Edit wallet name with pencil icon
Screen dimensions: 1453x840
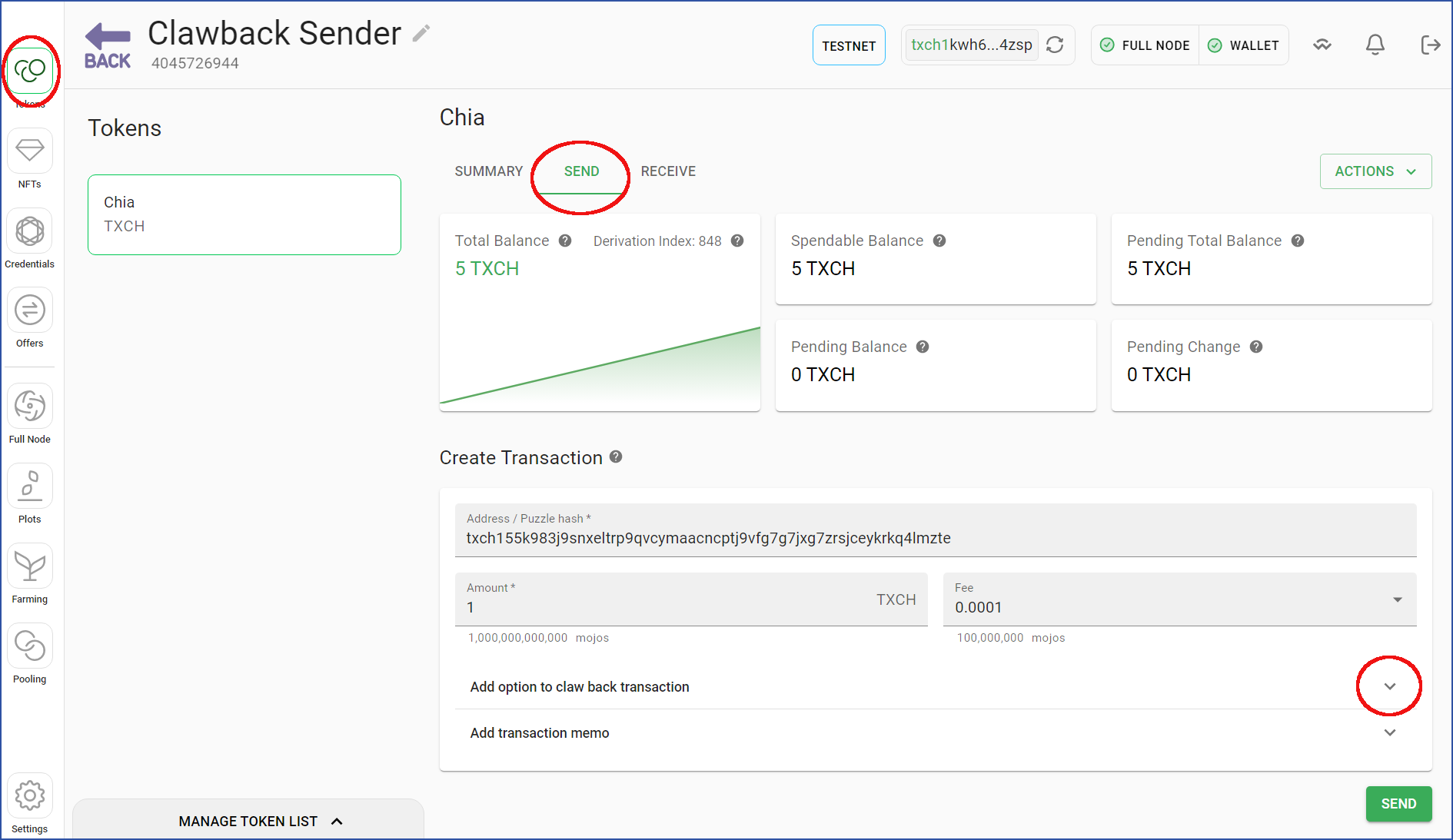[x=421, y=33]
